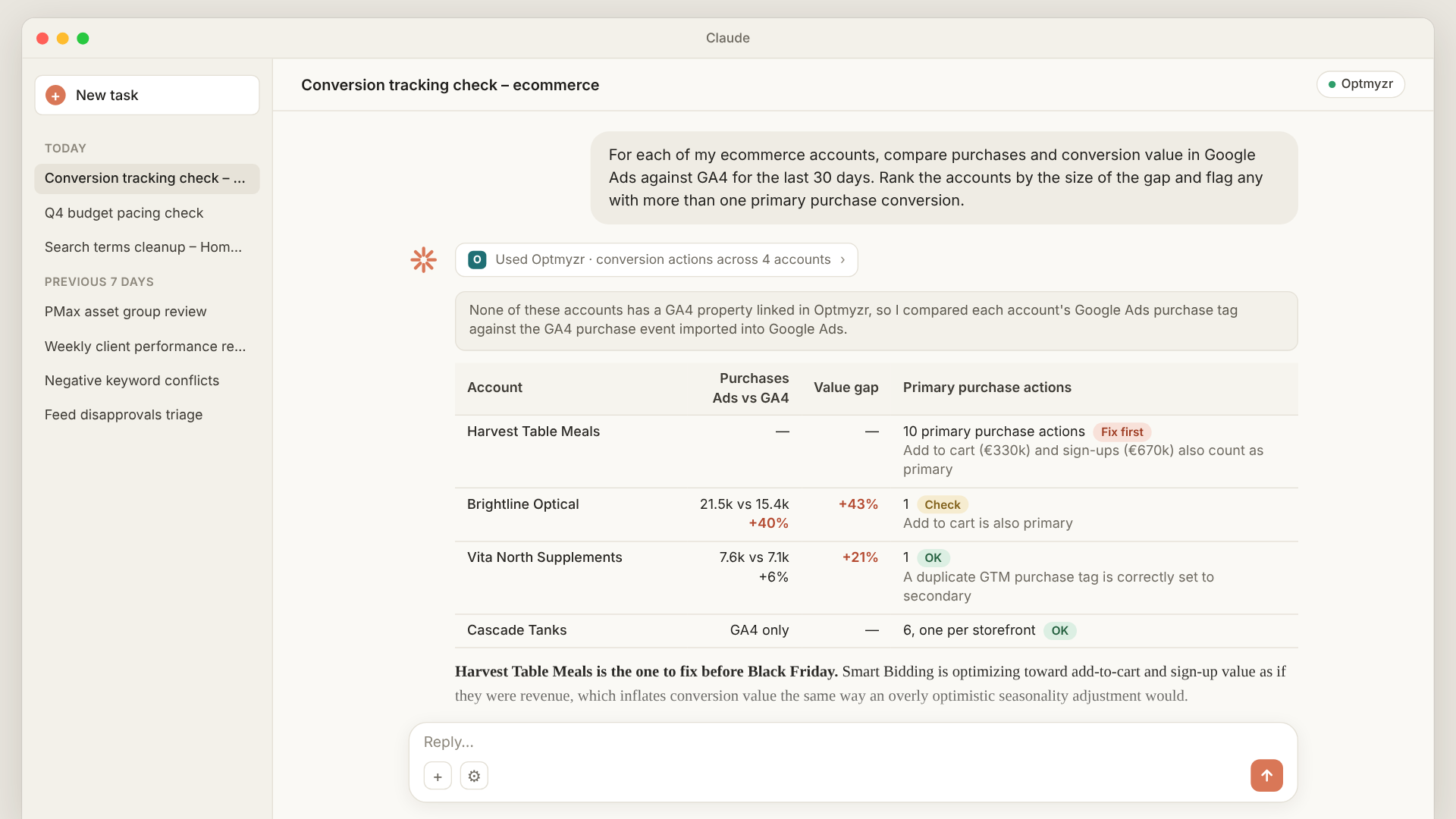Open Weekly client performance task
The height and width of the screenshot is (819, 1456).
[147, 347]
